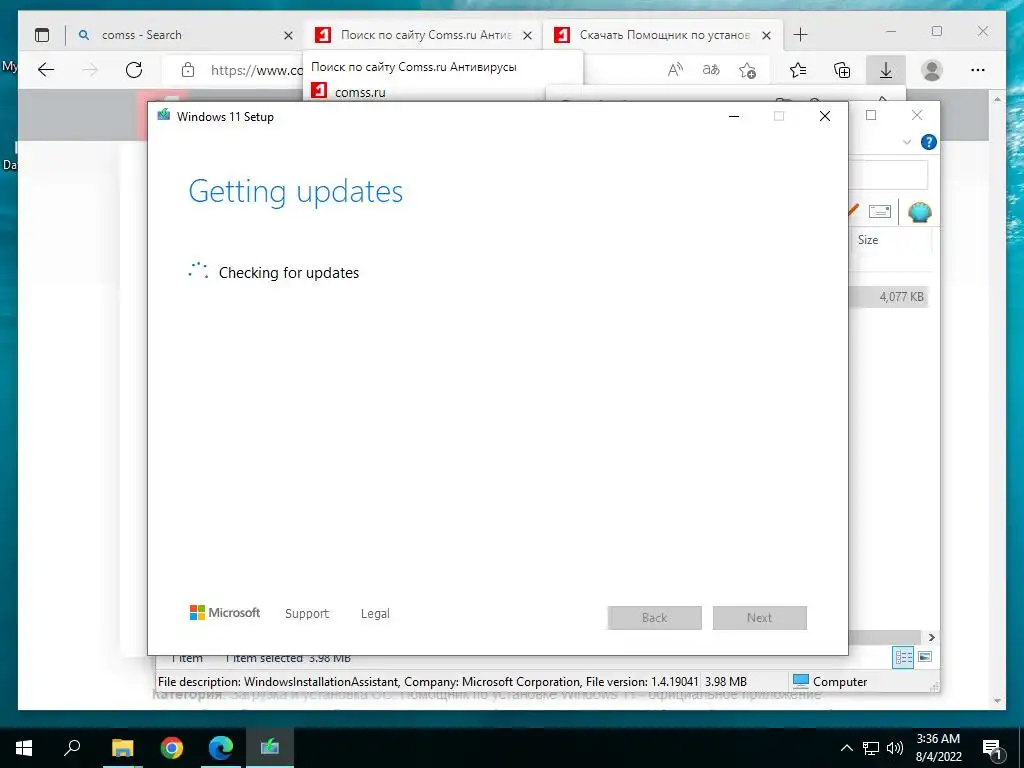Open the Edge Favorites list
The width and height of the screenshot is (1024, 768).
point(797,70)
